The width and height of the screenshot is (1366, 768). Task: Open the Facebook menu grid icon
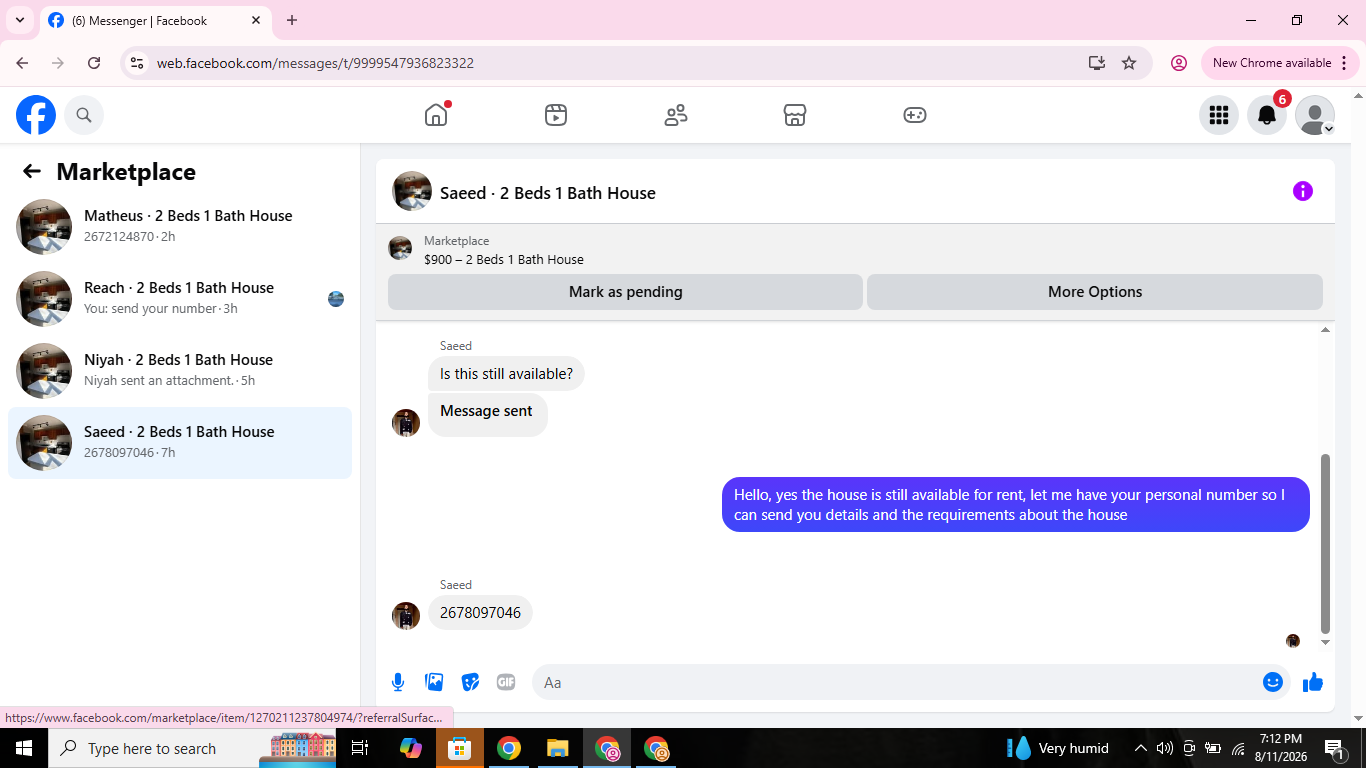[1218, 115]
